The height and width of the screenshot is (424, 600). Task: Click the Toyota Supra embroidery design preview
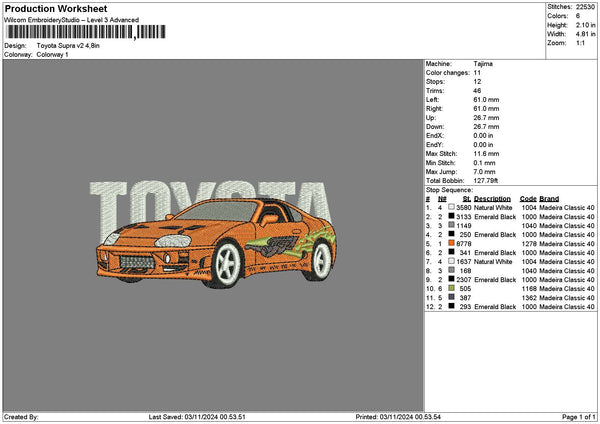point(214,234)
